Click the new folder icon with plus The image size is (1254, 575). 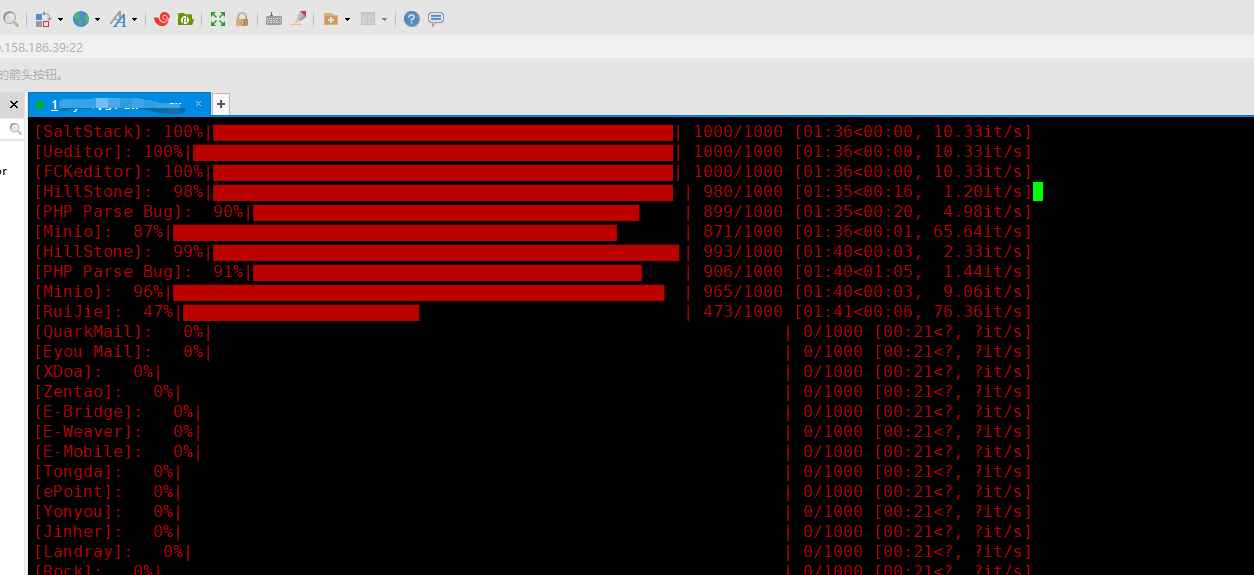point(331,19)
